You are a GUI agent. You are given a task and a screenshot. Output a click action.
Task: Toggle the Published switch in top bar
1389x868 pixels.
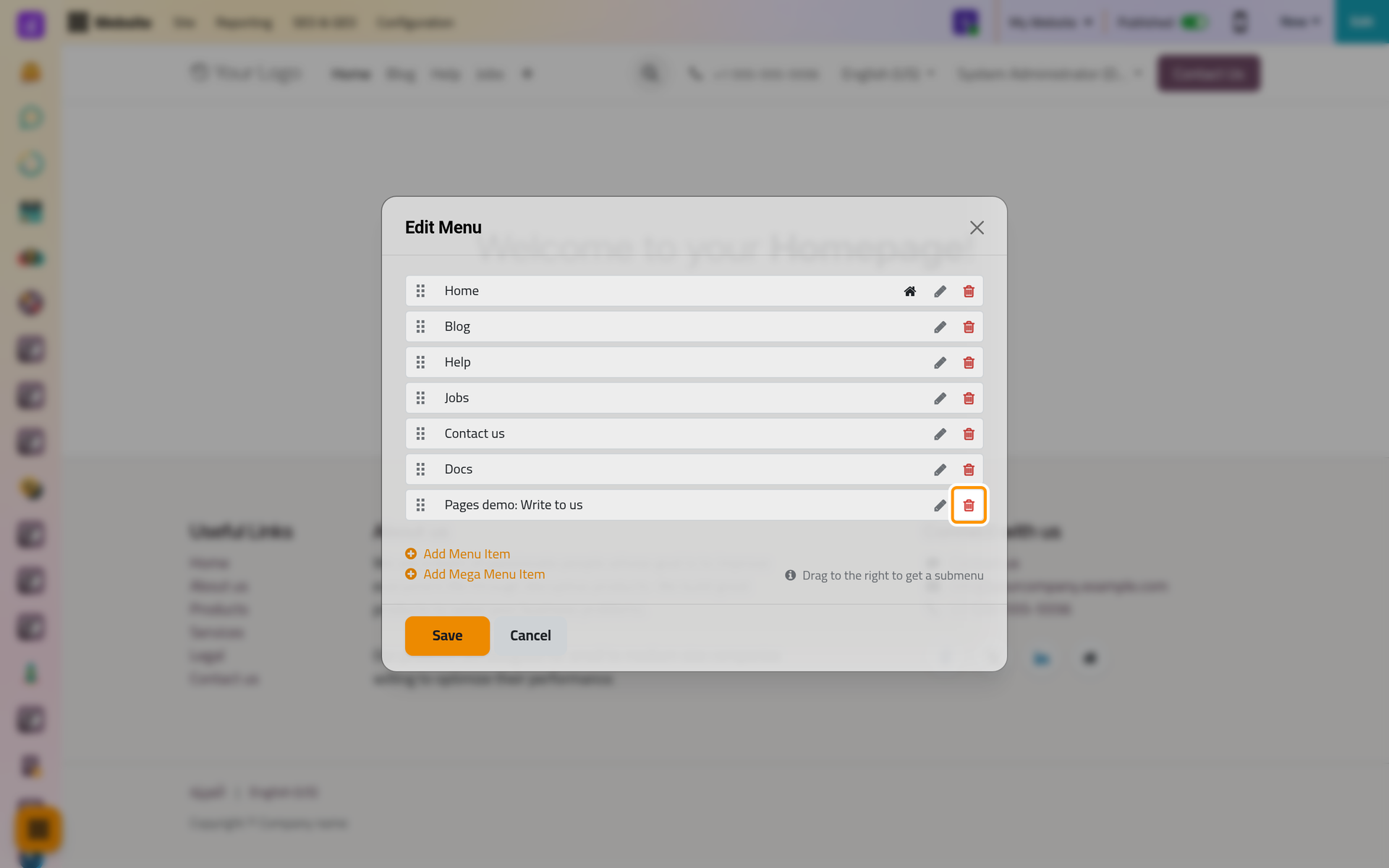(1194, 22)
